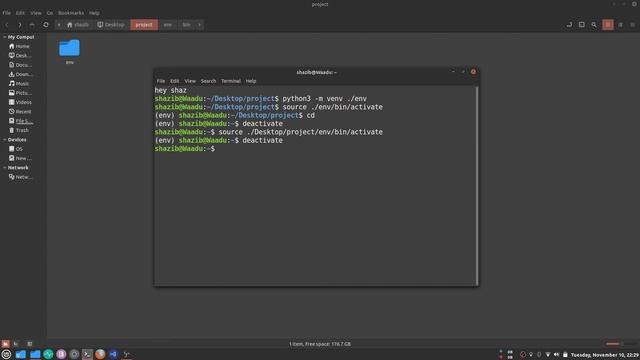Open the Pictures sidebar entry
Screen dimensions: 640x360
[x=20, y=93]
